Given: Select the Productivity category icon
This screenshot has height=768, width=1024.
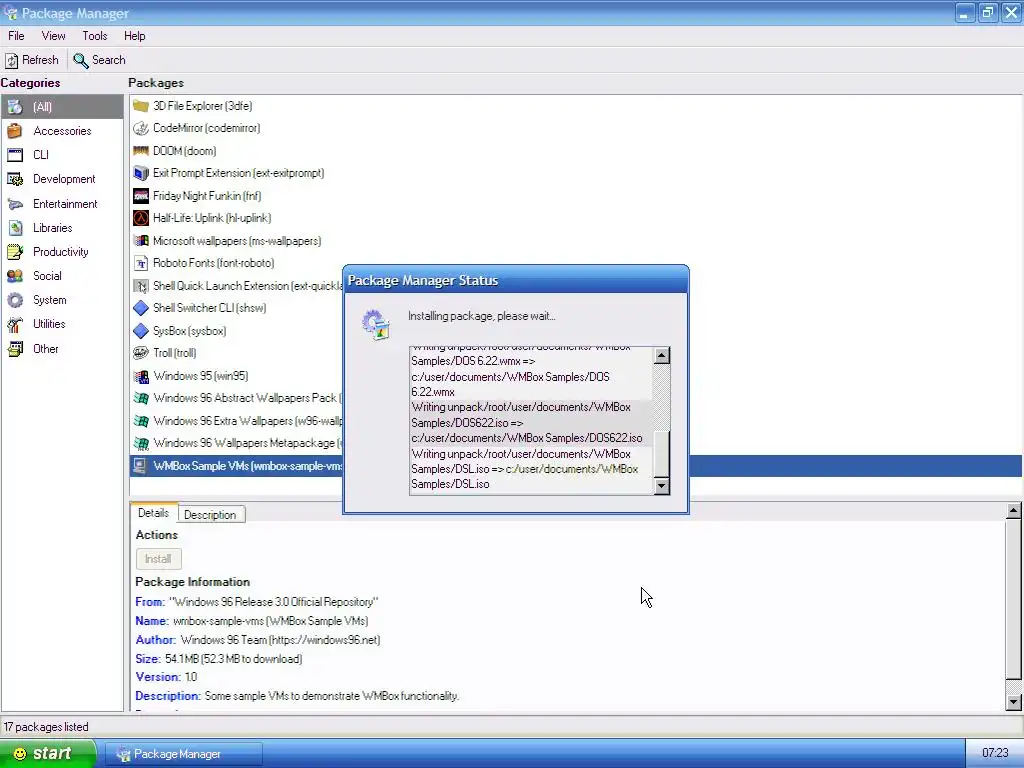Looking at the screenshot, I should click(15, 251).
